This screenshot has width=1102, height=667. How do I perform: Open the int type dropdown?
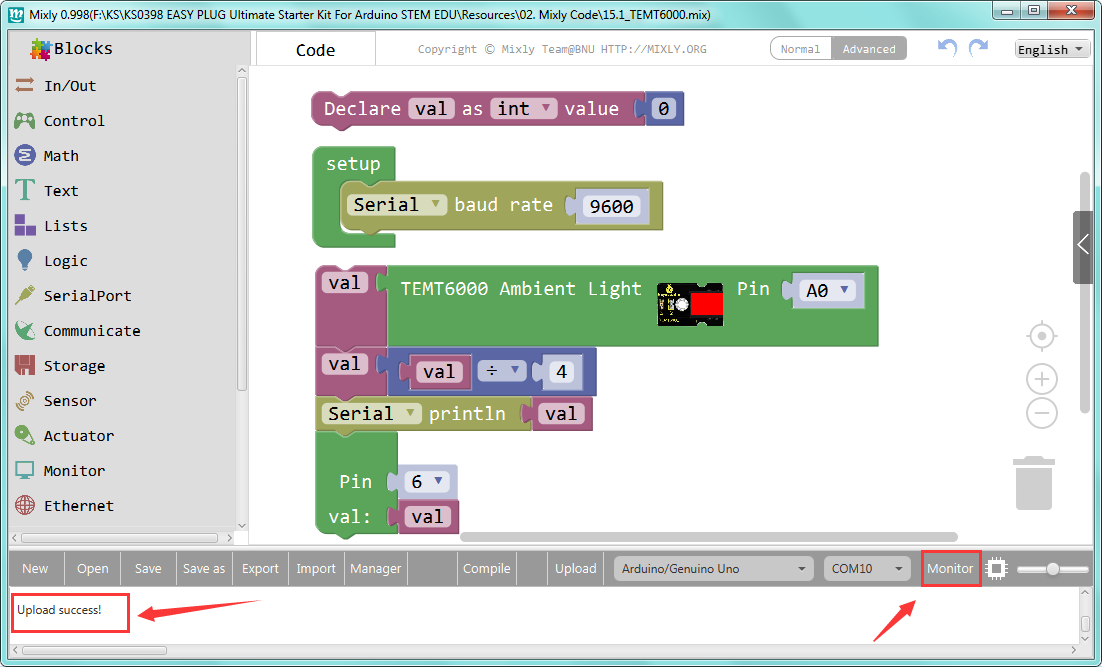click(x=524, y=108)
